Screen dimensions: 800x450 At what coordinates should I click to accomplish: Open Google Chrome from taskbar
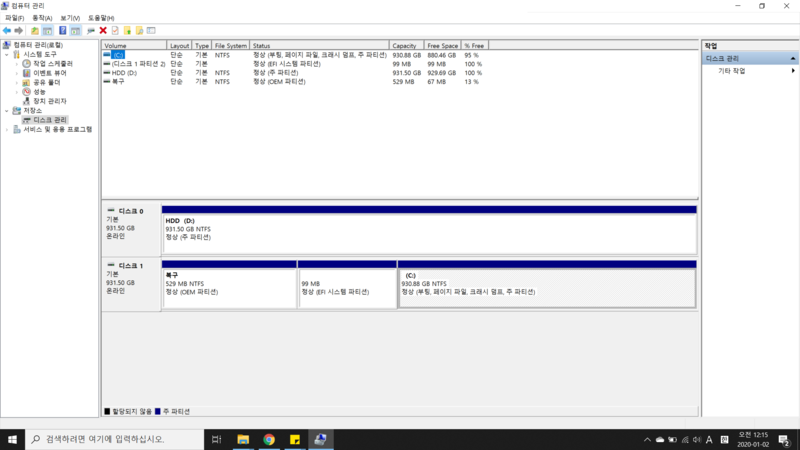click(x=269, y=439)
